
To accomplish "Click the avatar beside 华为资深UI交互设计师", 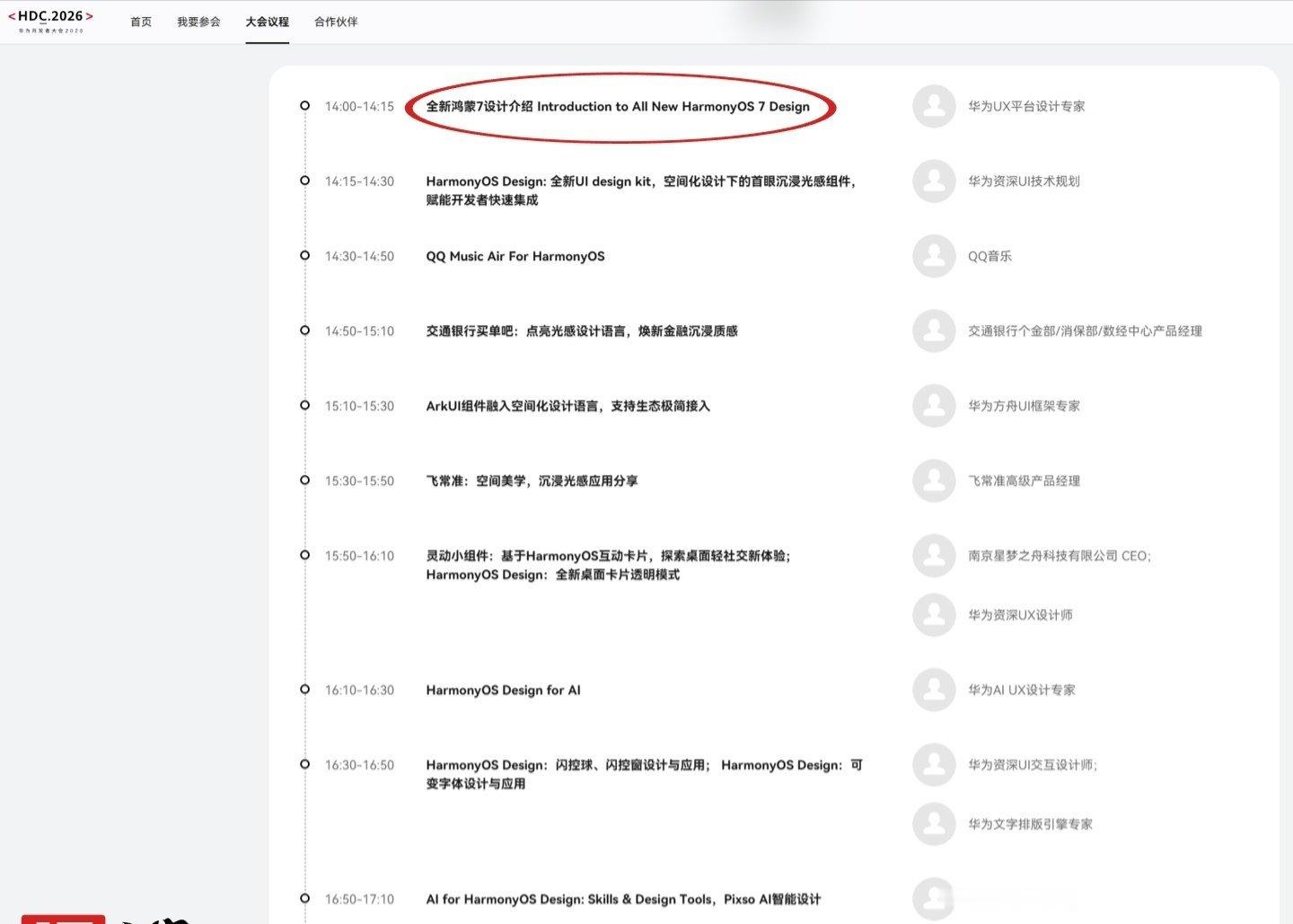I will [934, 765].
